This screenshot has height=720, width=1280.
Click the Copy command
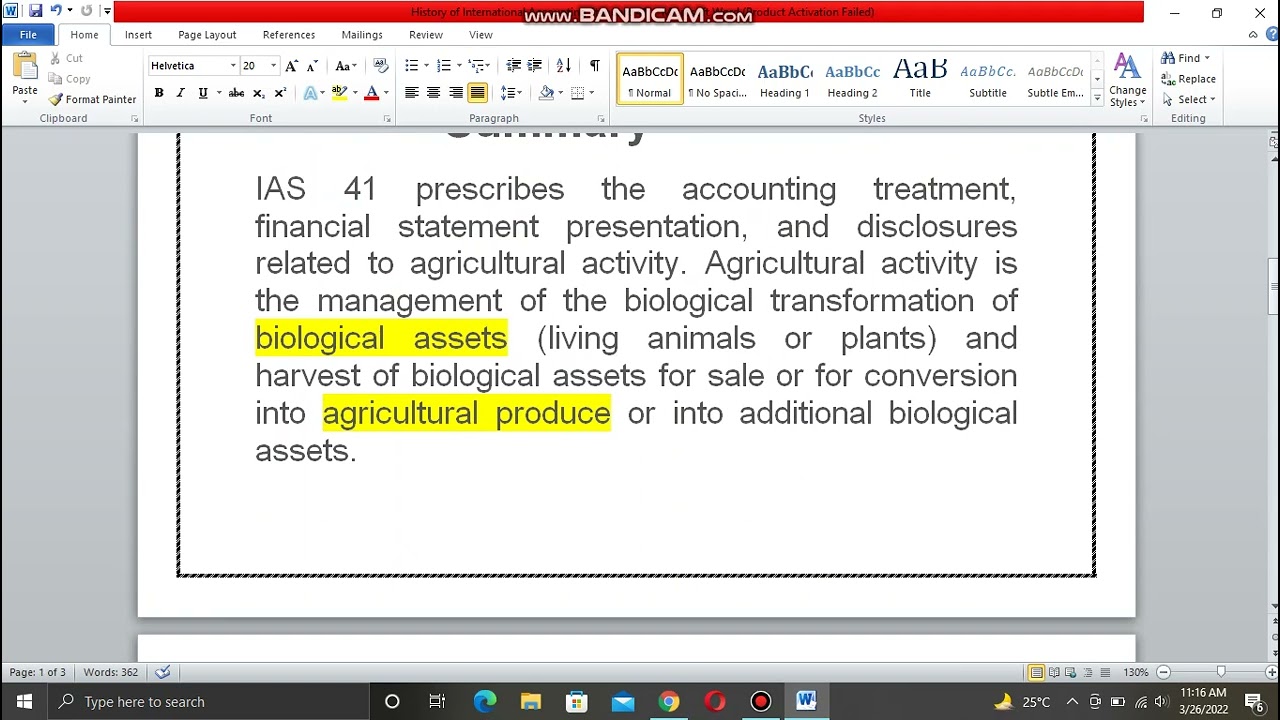[x=70, y=79]
